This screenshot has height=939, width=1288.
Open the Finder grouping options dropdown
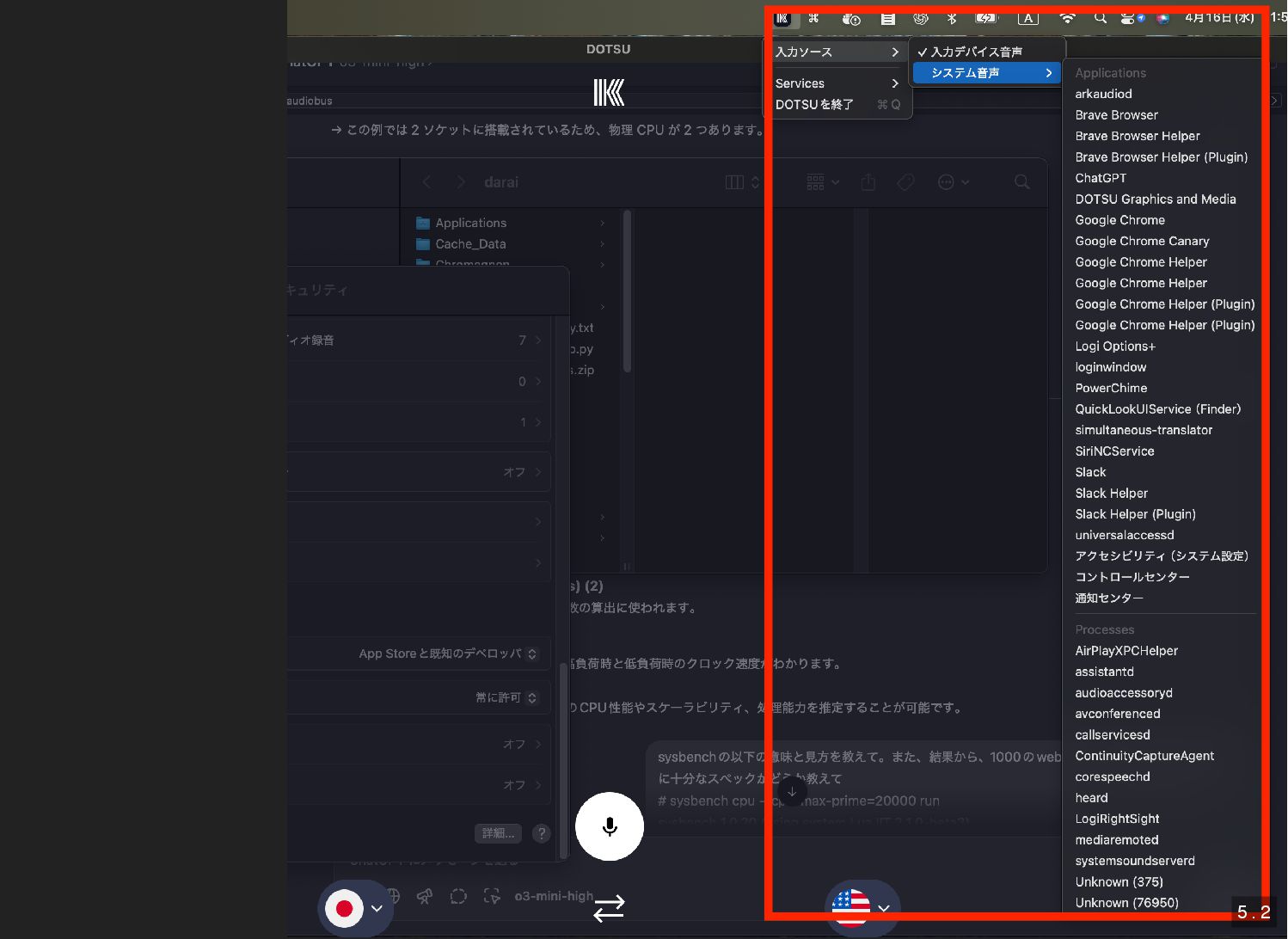point(823,182)
